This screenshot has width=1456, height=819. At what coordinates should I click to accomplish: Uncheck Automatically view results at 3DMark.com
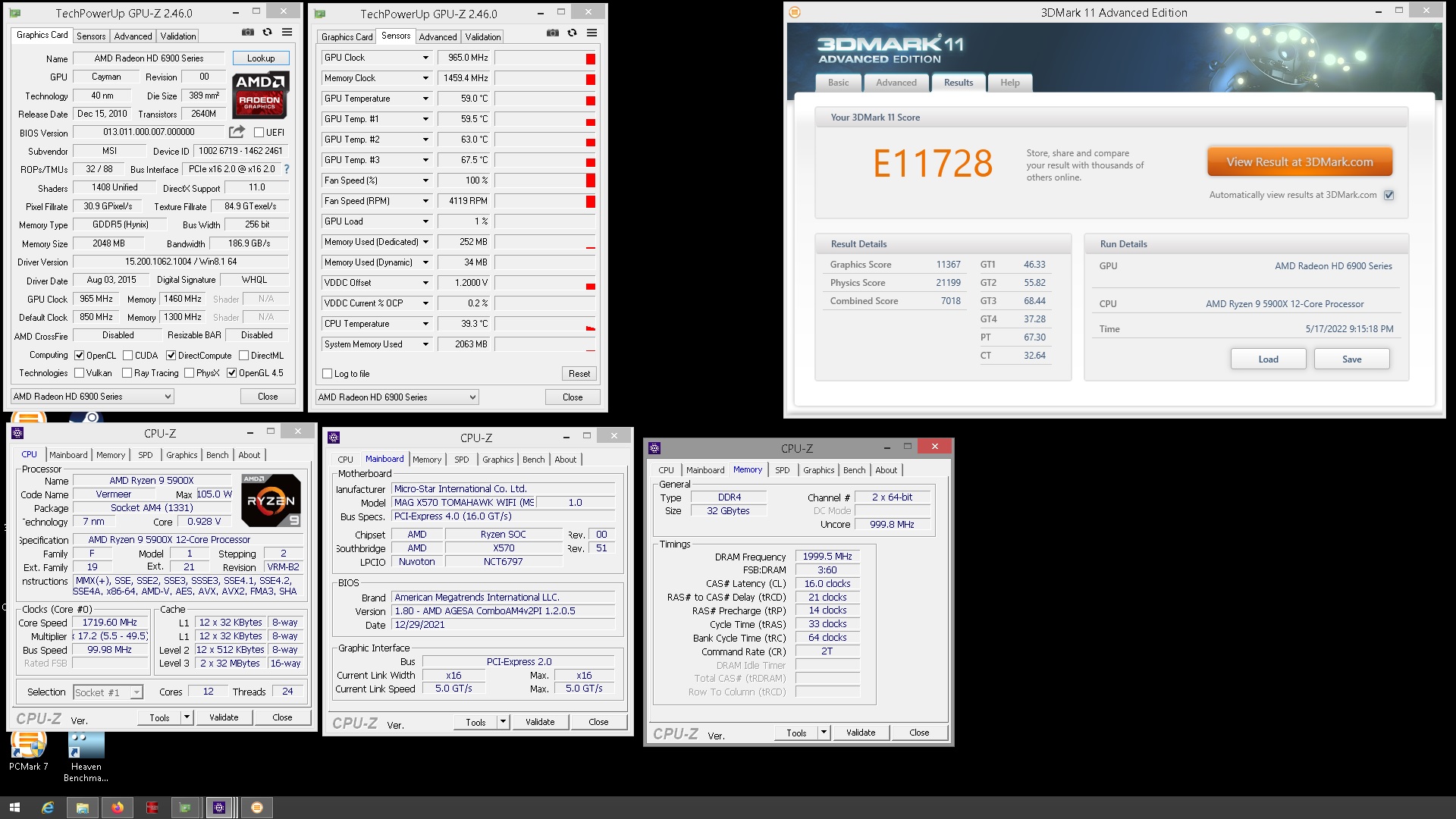point(1389,195)
